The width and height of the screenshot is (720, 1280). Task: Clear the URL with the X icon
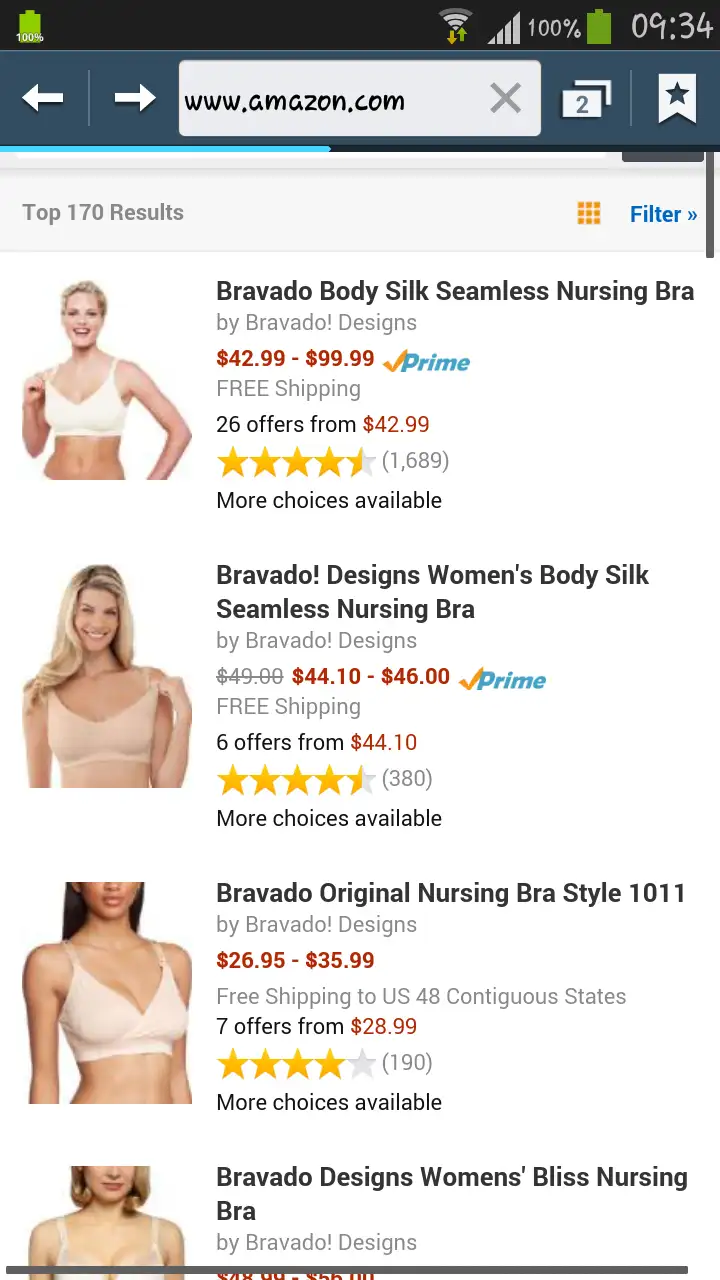point(506,98)
